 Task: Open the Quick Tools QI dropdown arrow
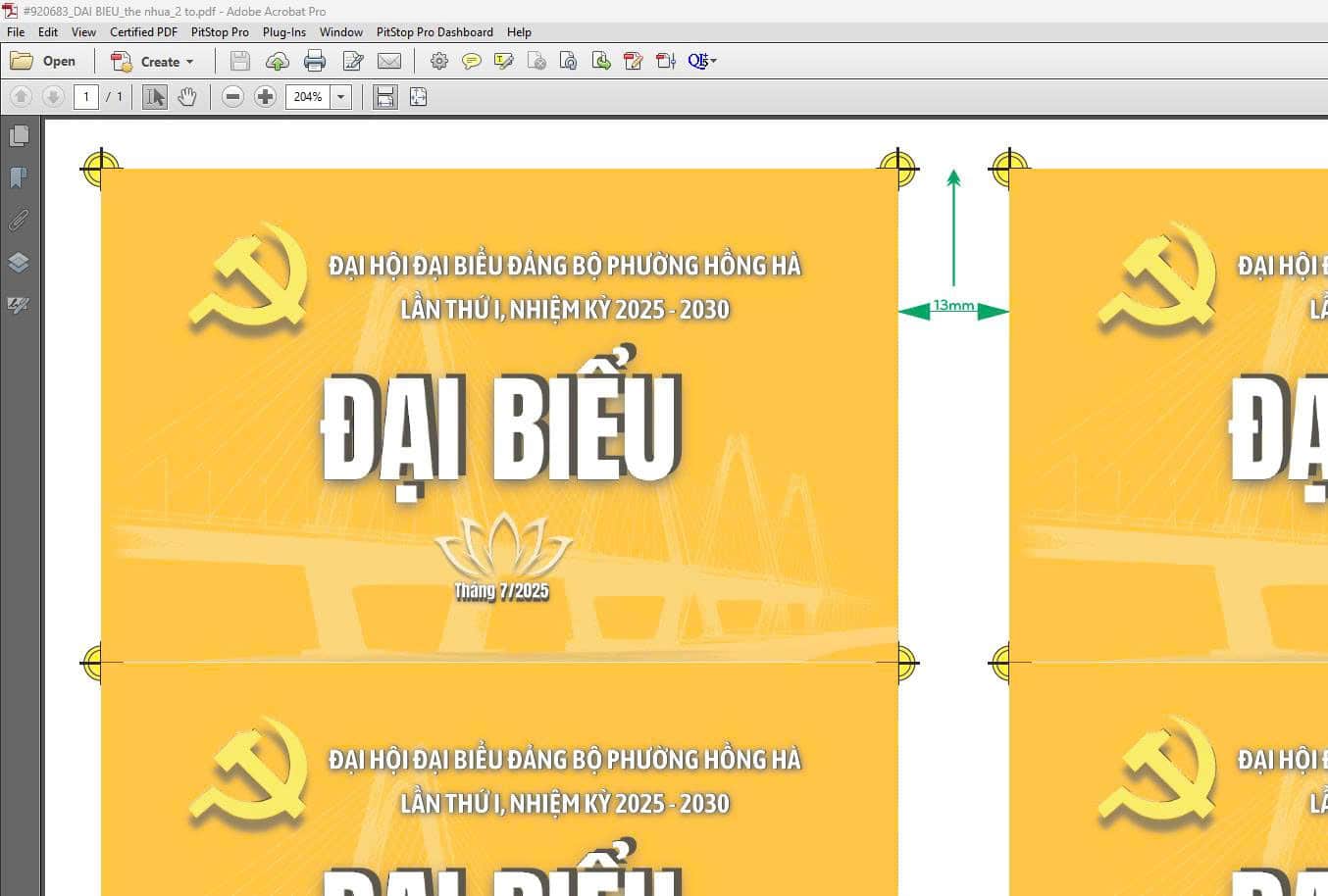[713, 61]
